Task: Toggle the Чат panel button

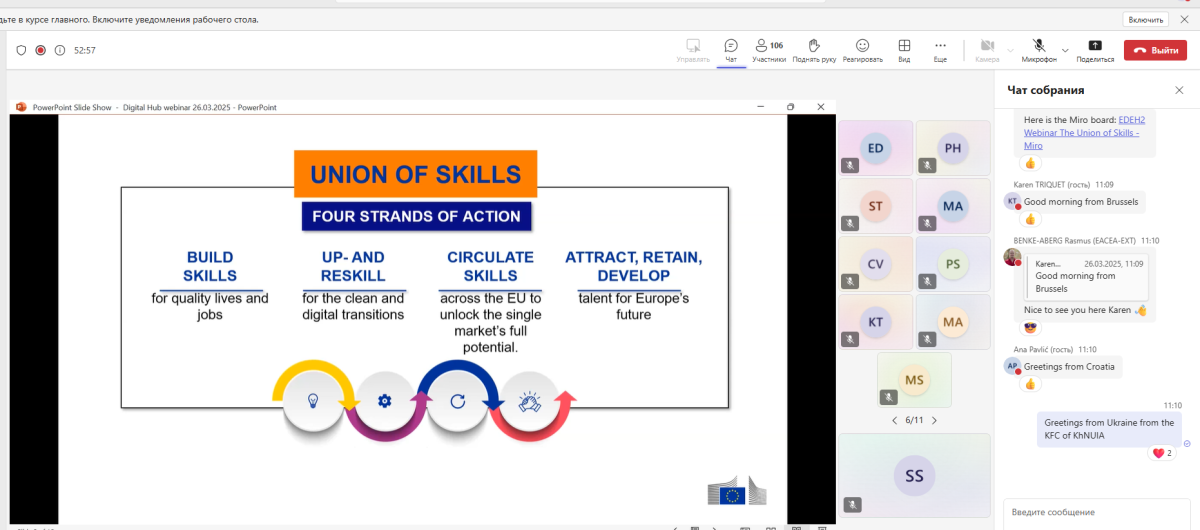Action: tap(731, 50)
